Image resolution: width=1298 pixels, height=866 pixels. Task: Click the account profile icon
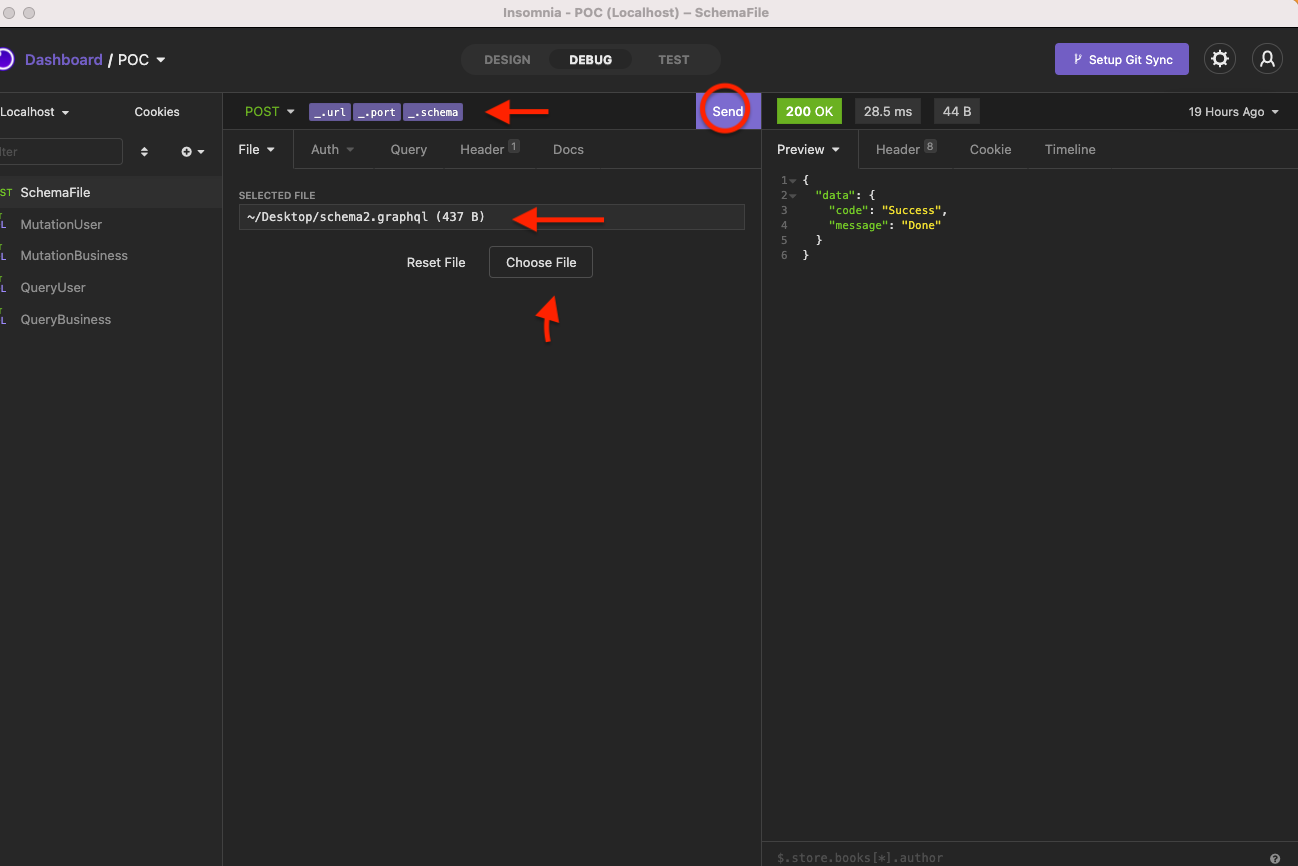pyautogui.click(x=1267, y=58)
